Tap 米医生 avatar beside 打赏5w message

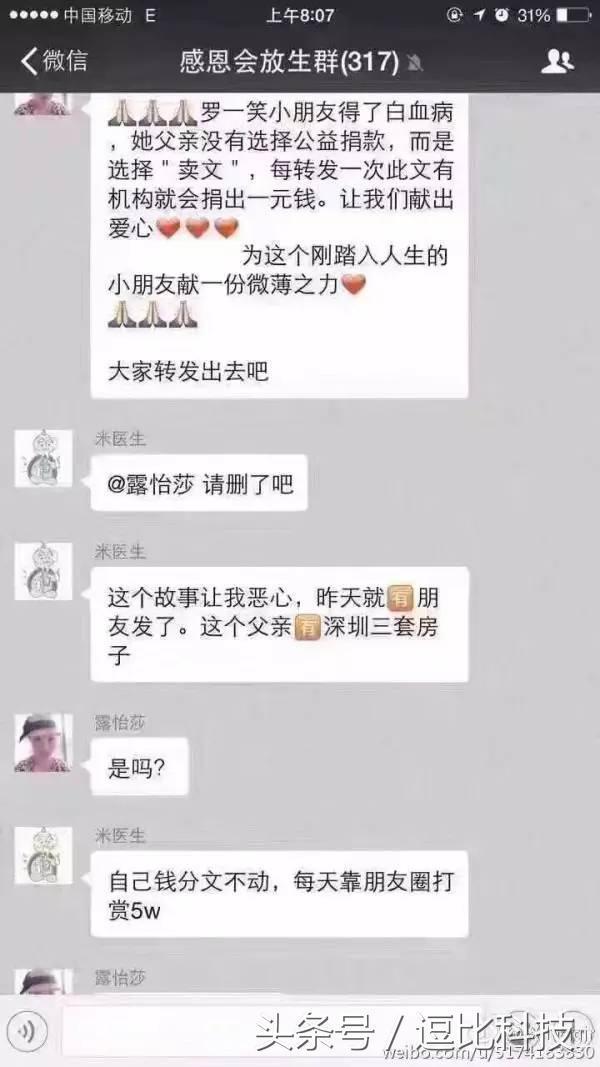click(x=44, y=856)
